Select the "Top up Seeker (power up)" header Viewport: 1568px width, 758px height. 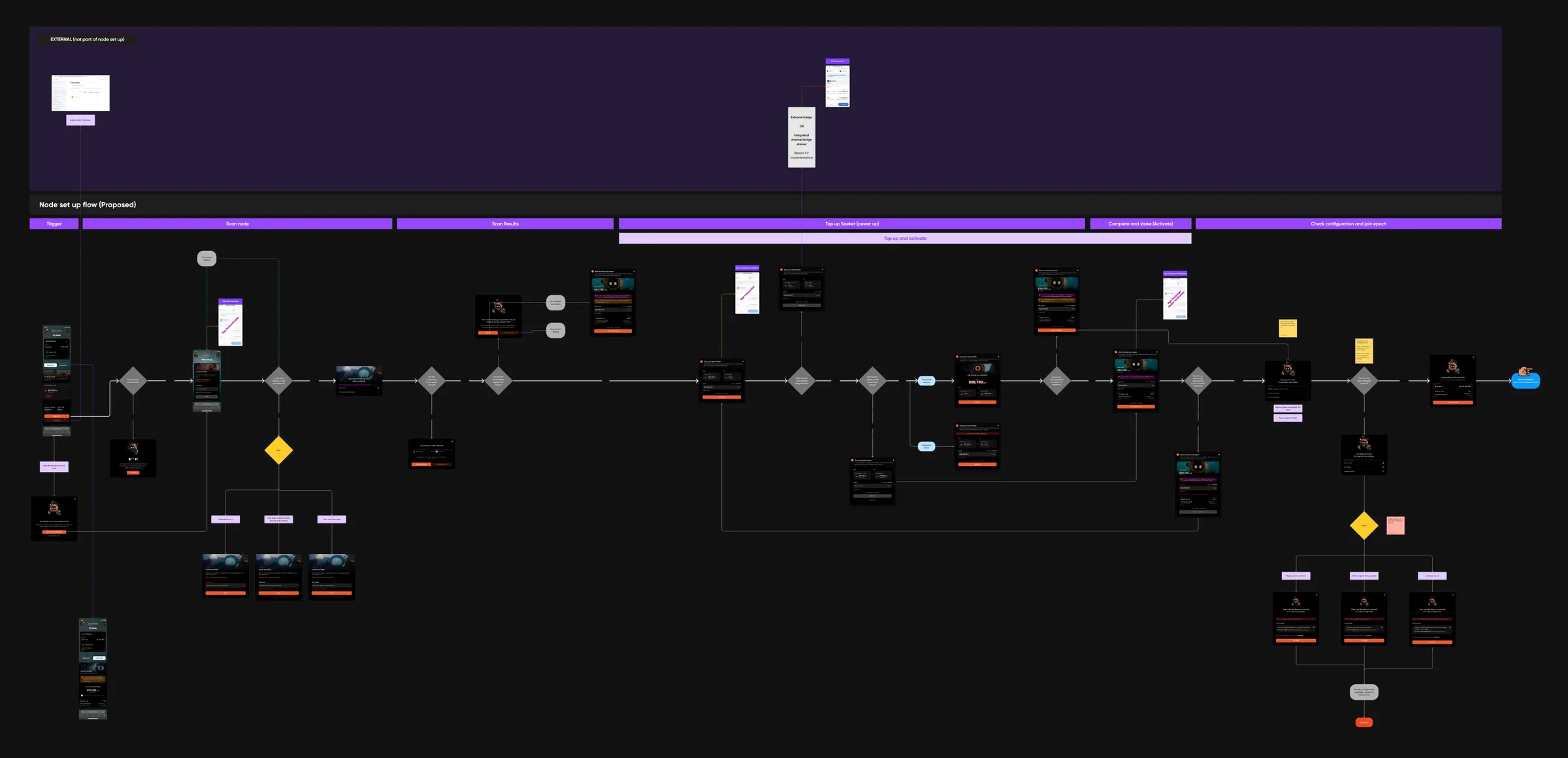(852, 223)
